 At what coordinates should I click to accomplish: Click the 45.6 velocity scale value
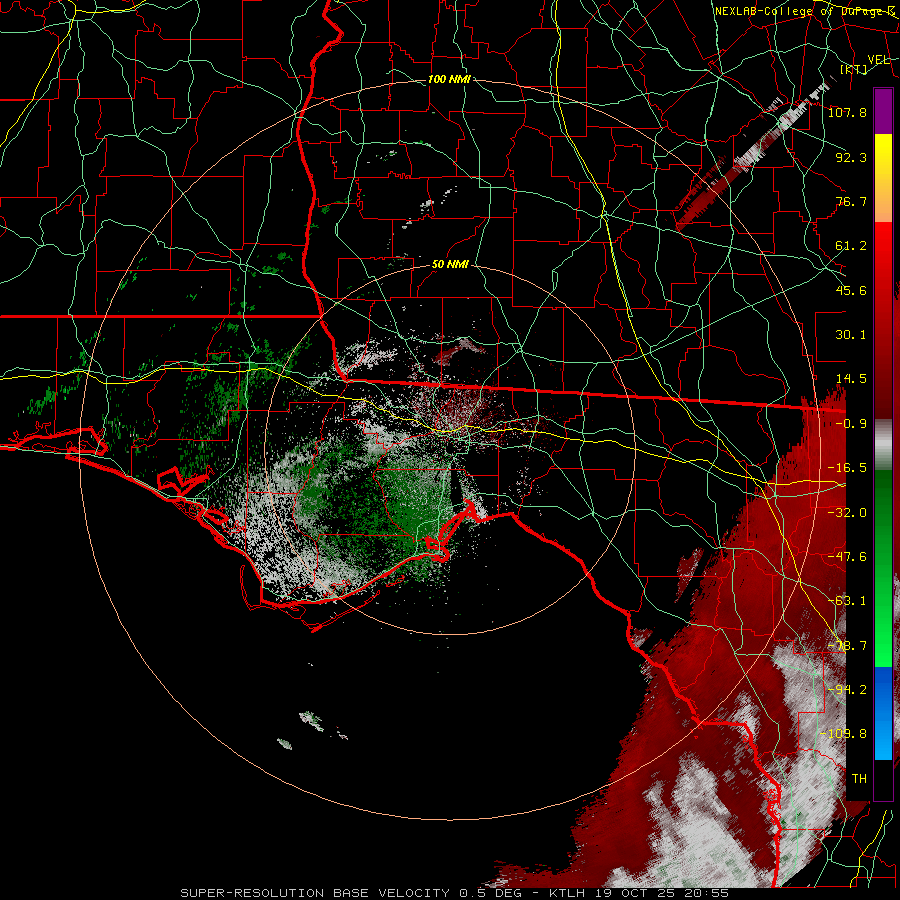[851, 290]
